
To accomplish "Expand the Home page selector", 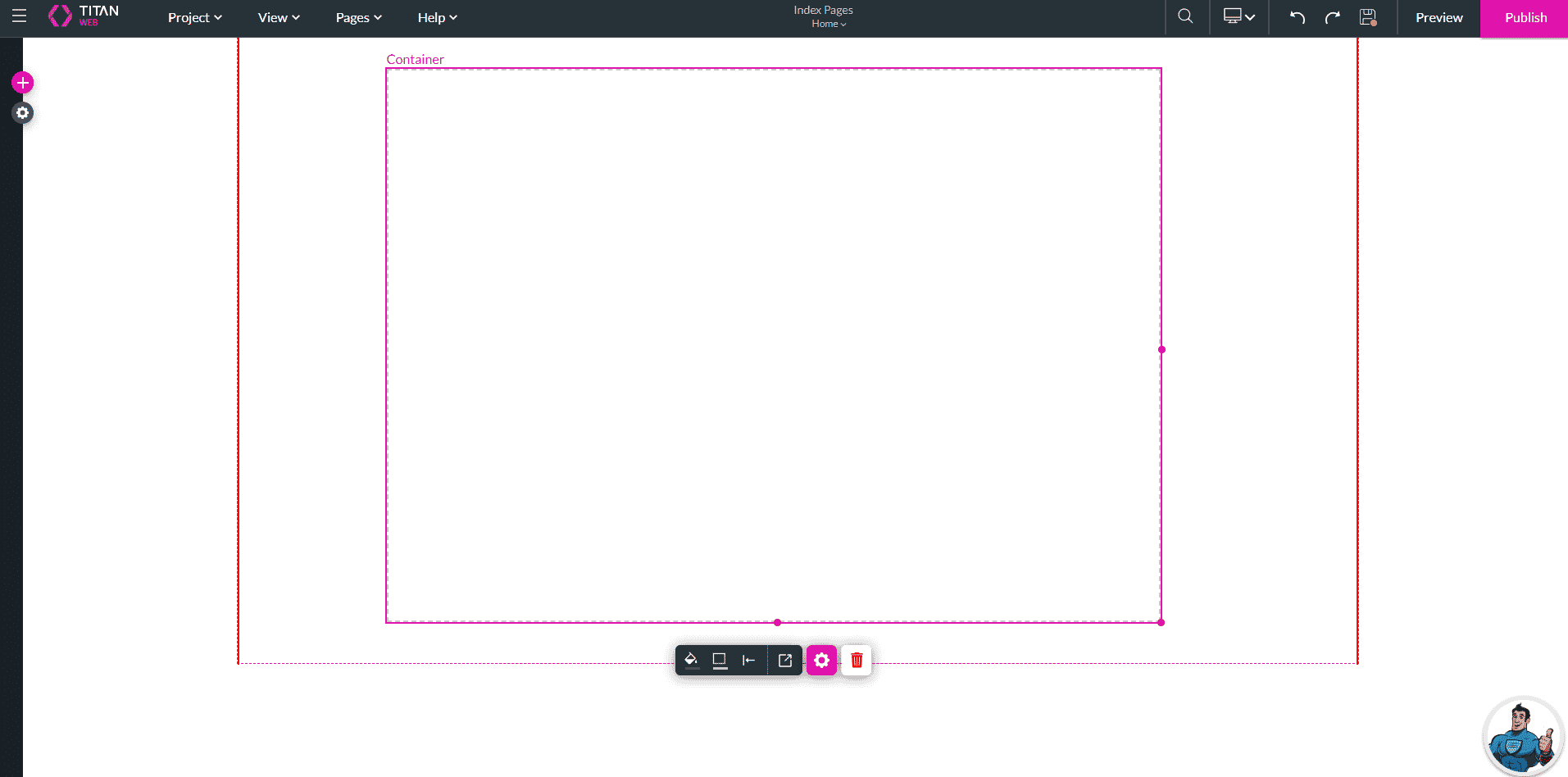I will [829, 25].
